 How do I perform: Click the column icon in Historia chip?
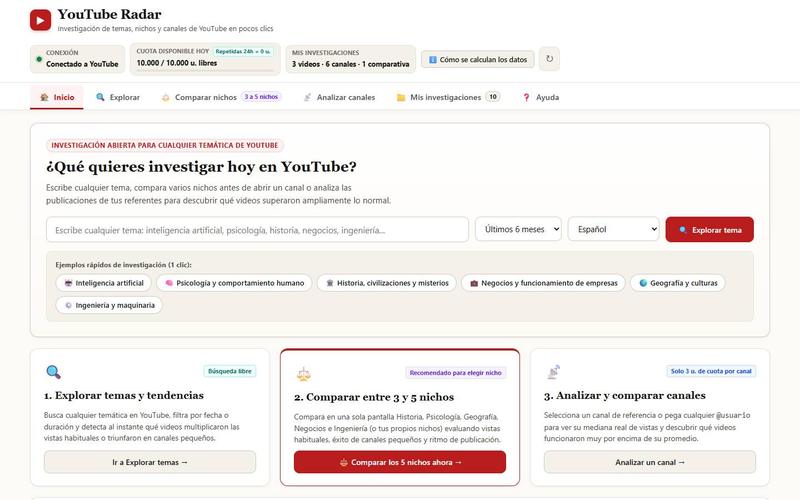(330, 283)
